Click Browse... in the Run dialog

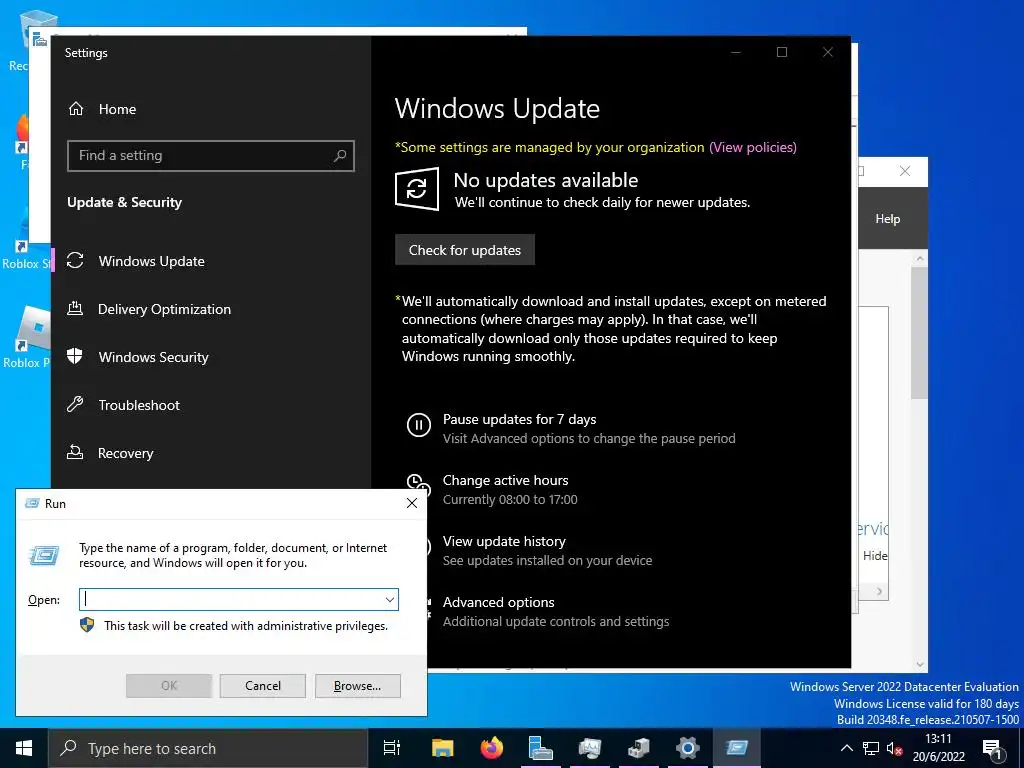357,686
